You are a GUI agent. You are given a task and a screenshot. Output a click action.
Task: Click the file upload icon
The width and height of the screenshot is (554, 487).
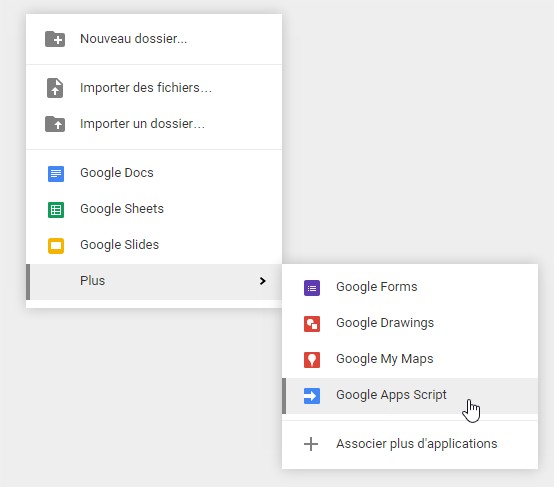55,88
